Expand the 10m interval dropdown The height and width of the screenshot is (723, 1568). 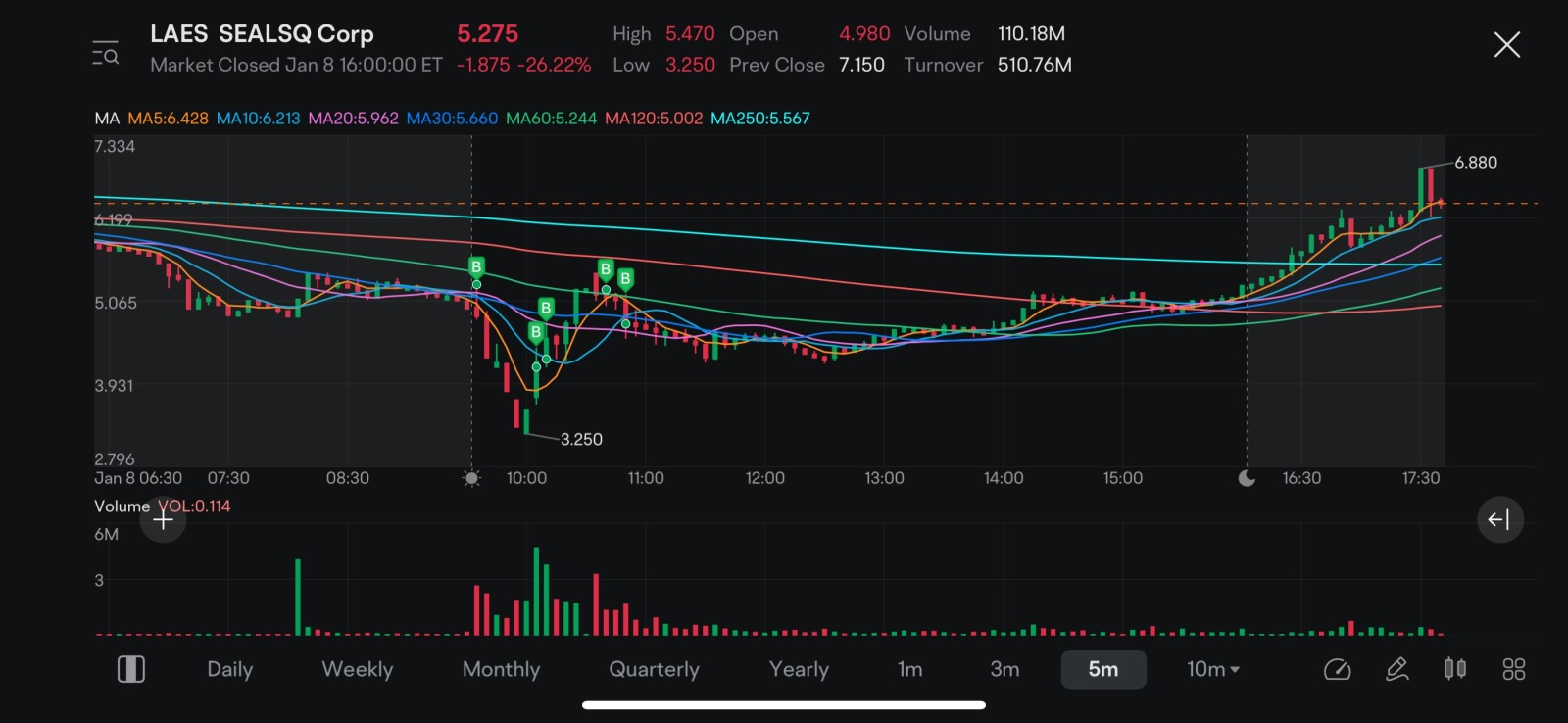[1213, 669]
